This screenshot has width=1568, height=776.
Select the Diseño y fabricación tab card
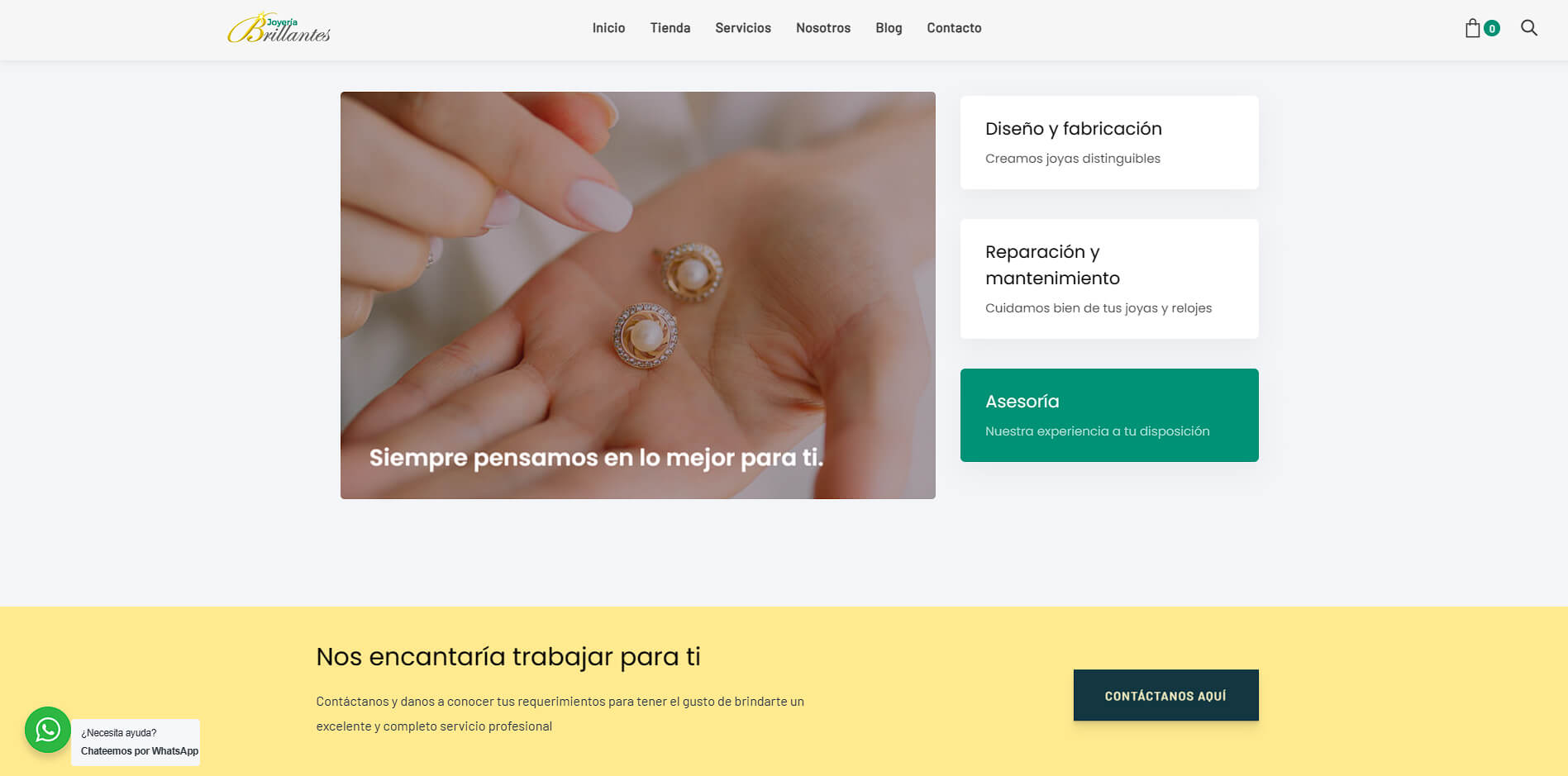pos(1109,142)
